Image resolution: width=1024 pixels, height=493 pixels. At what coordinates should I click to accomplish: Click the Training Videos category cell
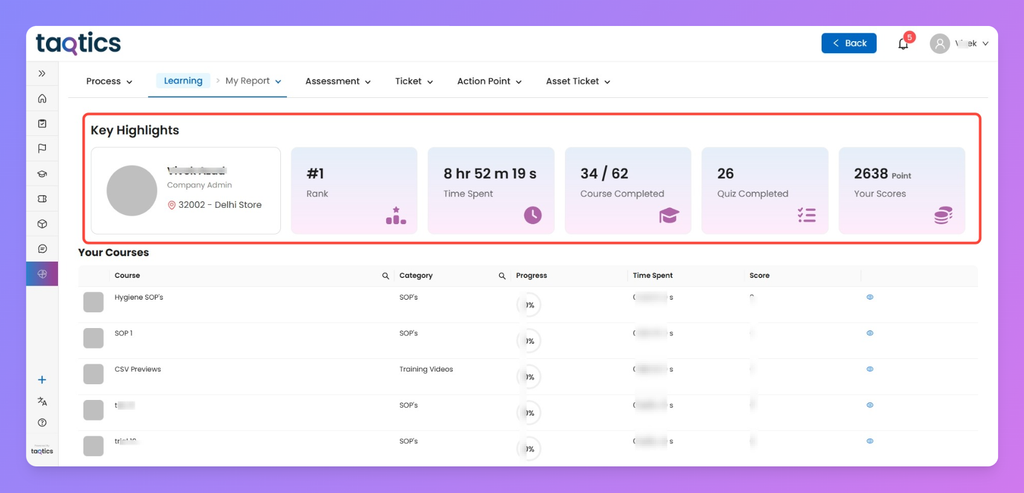pyautogui.click(x=426, y=369)
